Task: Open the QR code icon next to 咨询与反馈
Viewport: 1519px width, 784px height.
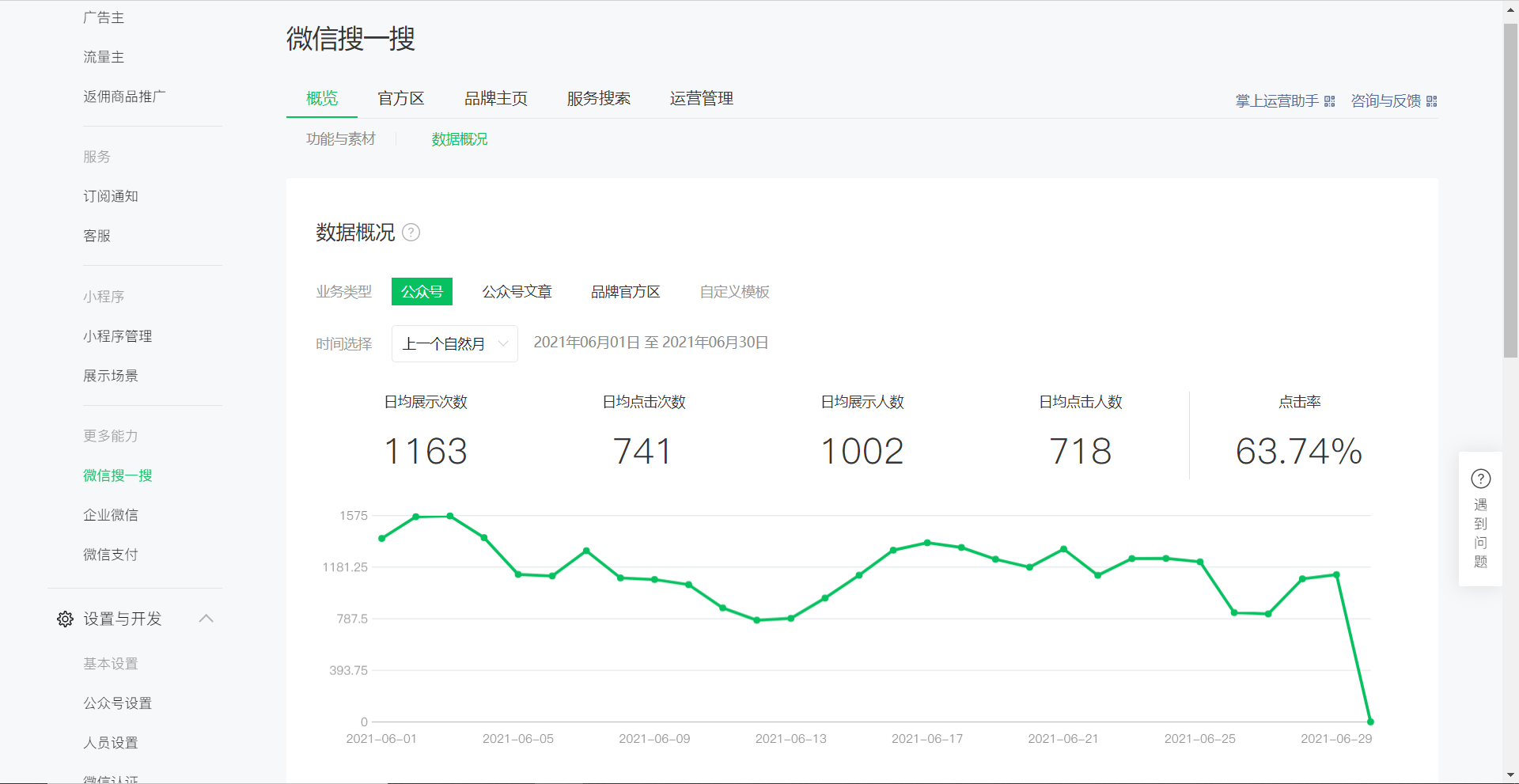Action: click(1431, 101)
